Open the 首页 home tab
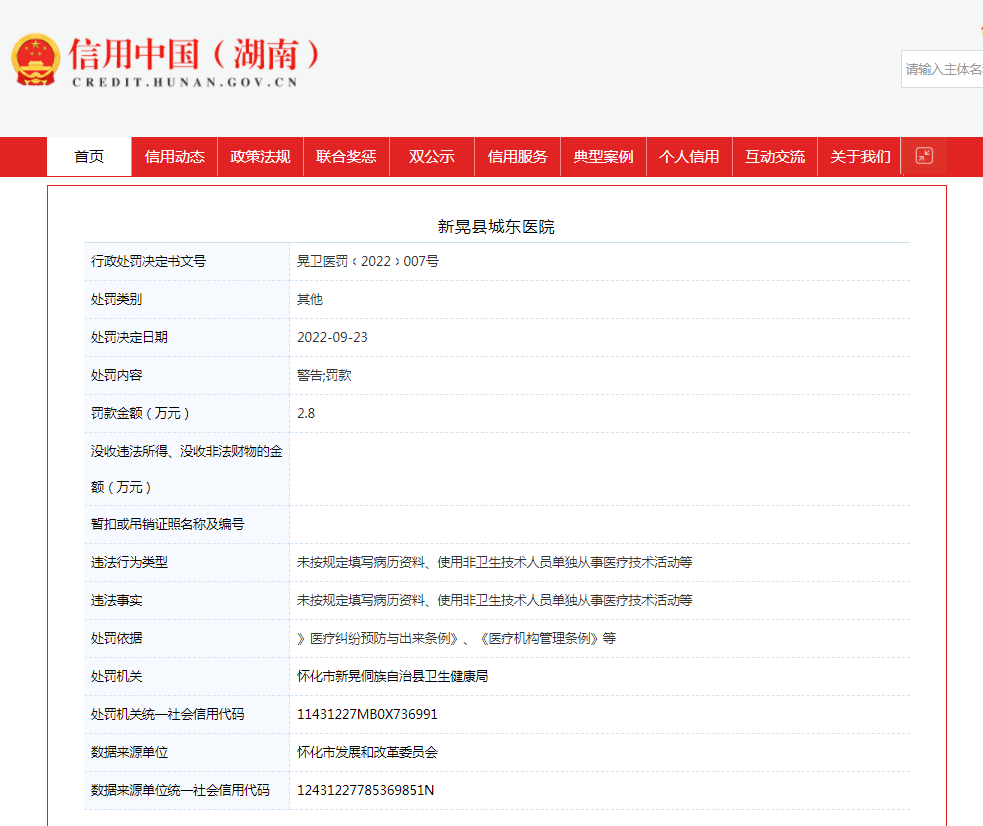This screenshot has height=826, width=983. click(89, 157)
